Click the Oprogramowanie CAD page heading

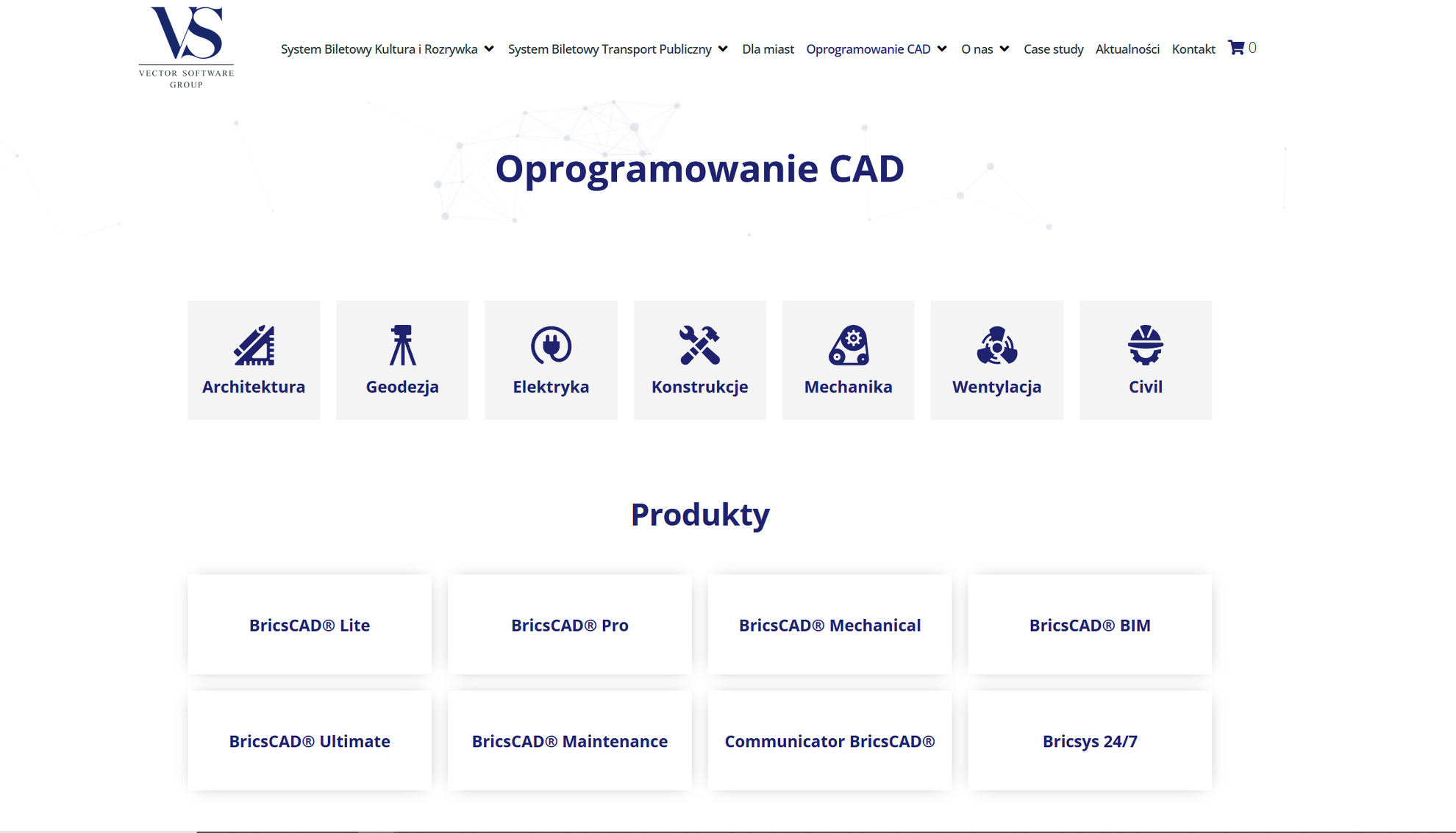(699, 169)
